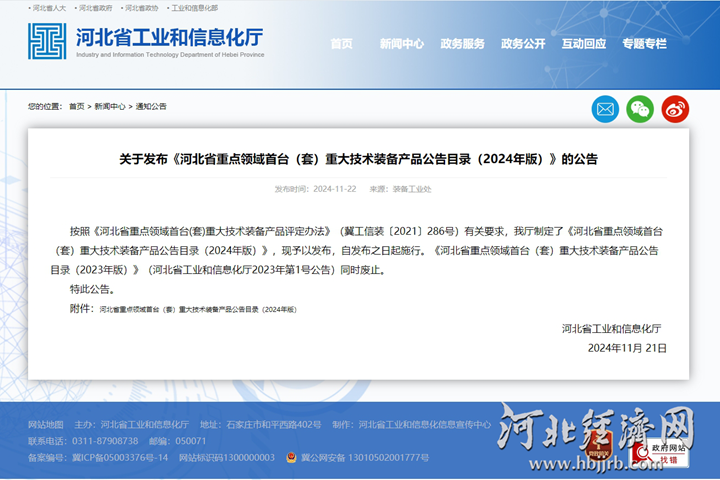
Task: Click the police badge icon in the footer
Action: (x=290, y=457)
